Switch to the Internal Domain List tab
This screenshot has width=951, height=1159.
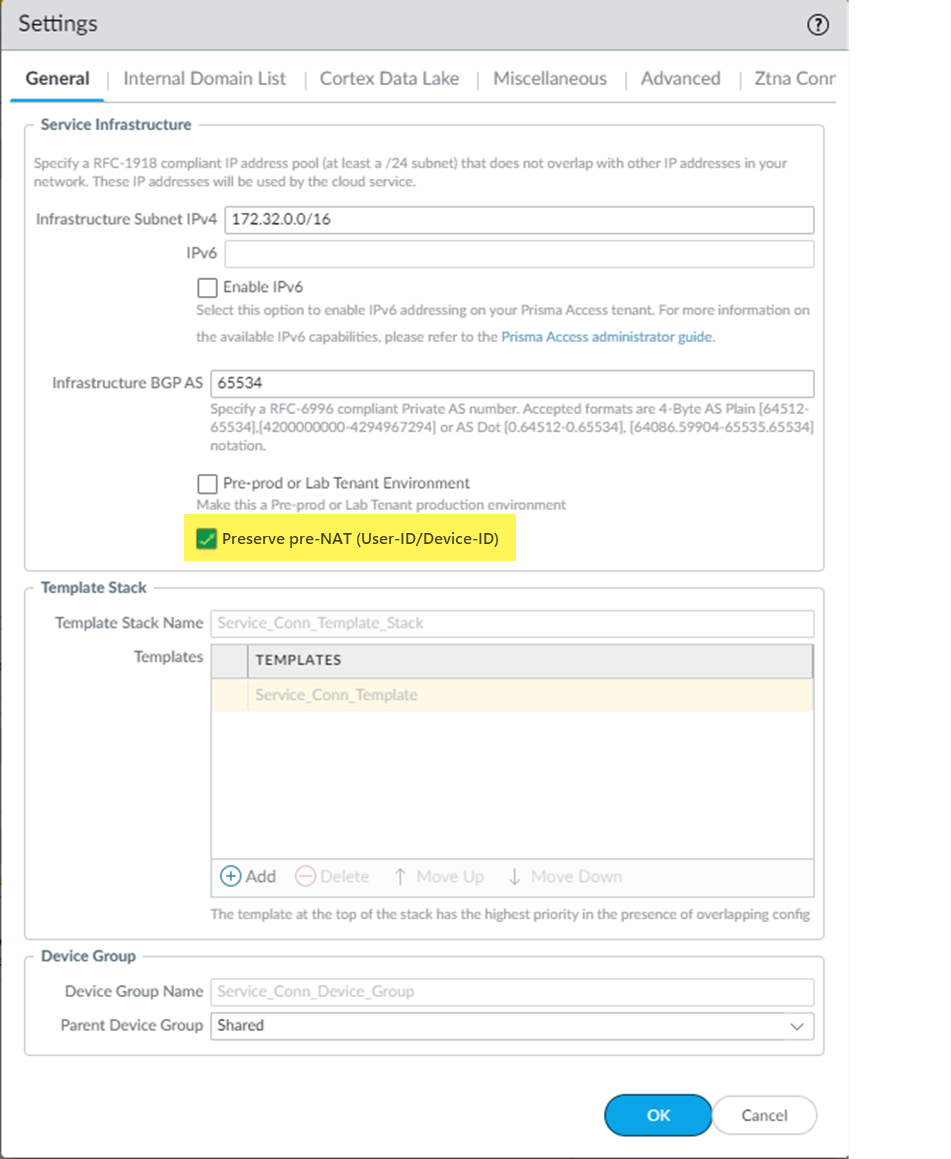click(204, 78)
